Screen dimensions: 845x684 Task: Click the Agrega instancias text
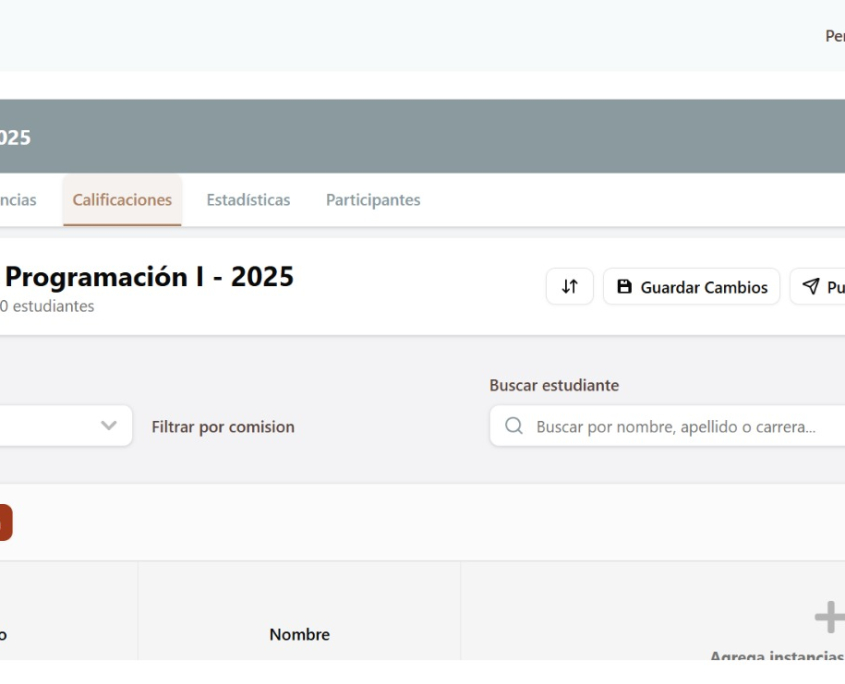pyautogui.click(x=777, y=656)
